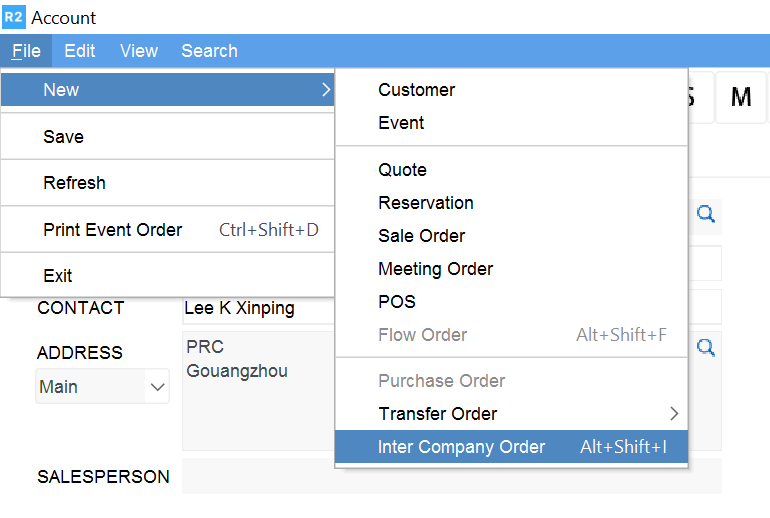Expand the Transfer Order submenu
Viewport: 770px width, 518px height.
(511, 414)
